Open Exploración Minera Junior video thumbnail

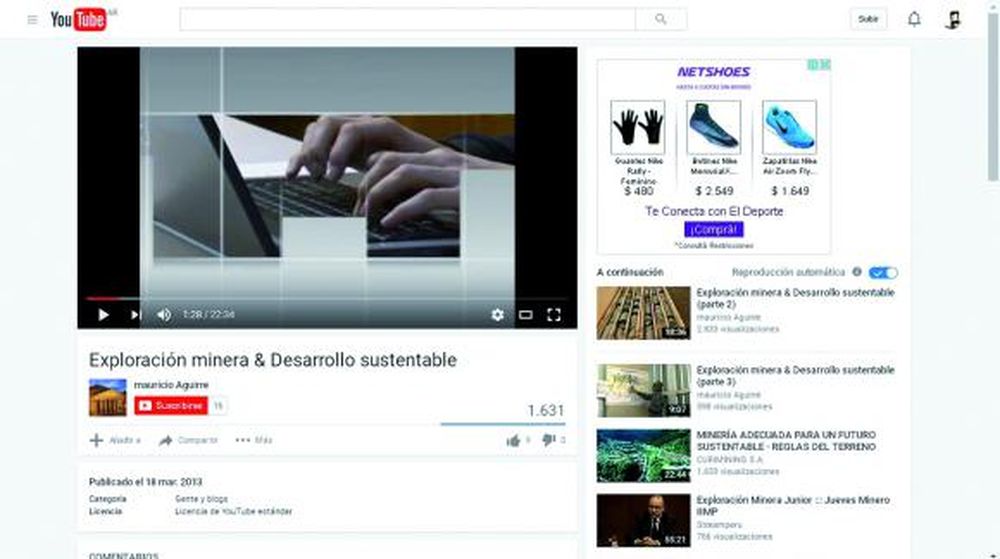[643, 521]
